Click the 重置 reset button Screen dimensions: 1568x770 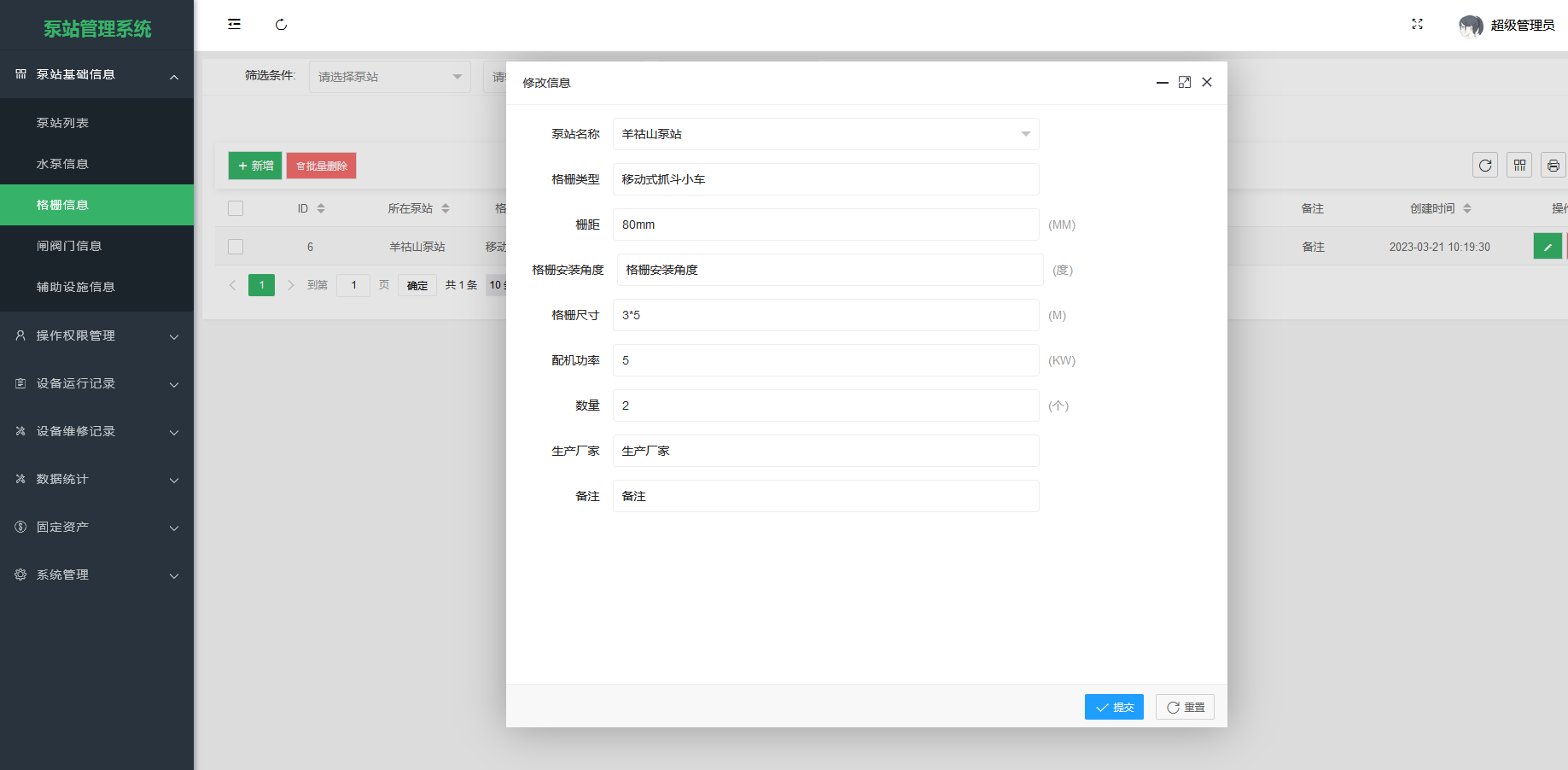click(1185, 707)
